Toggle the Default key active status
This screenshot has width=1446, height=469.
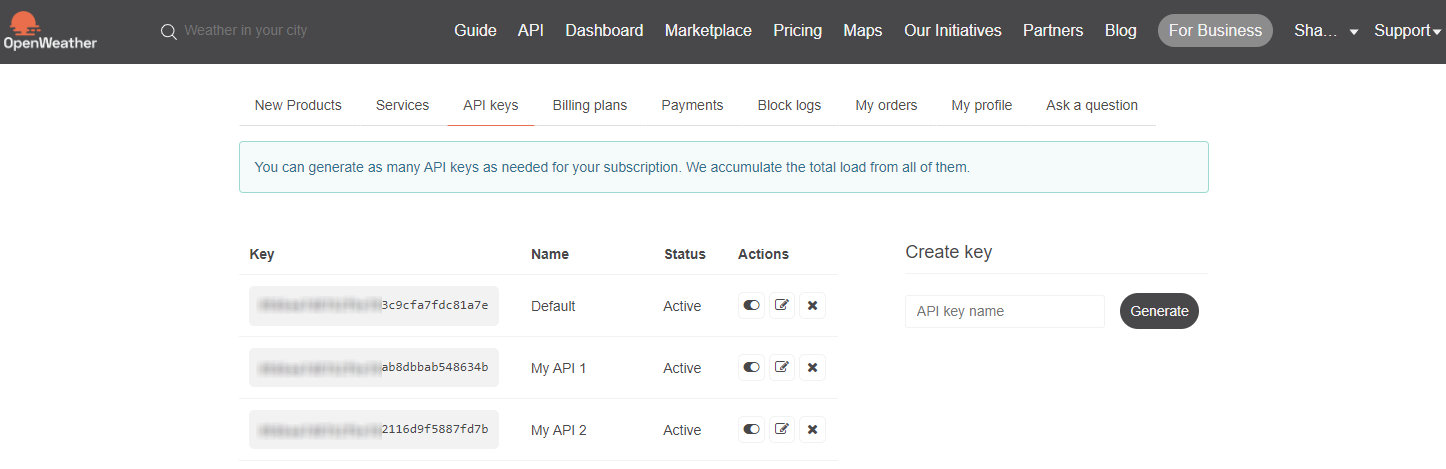[751, 306]
